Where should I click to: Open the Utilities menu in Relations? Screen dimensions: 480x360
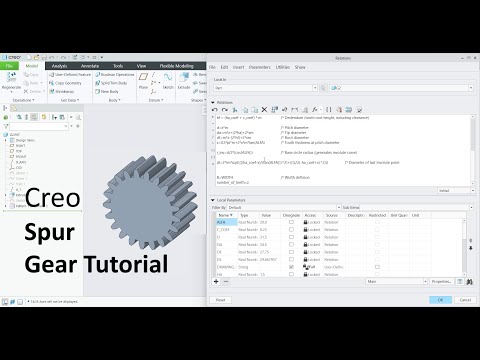pos(283,67)
